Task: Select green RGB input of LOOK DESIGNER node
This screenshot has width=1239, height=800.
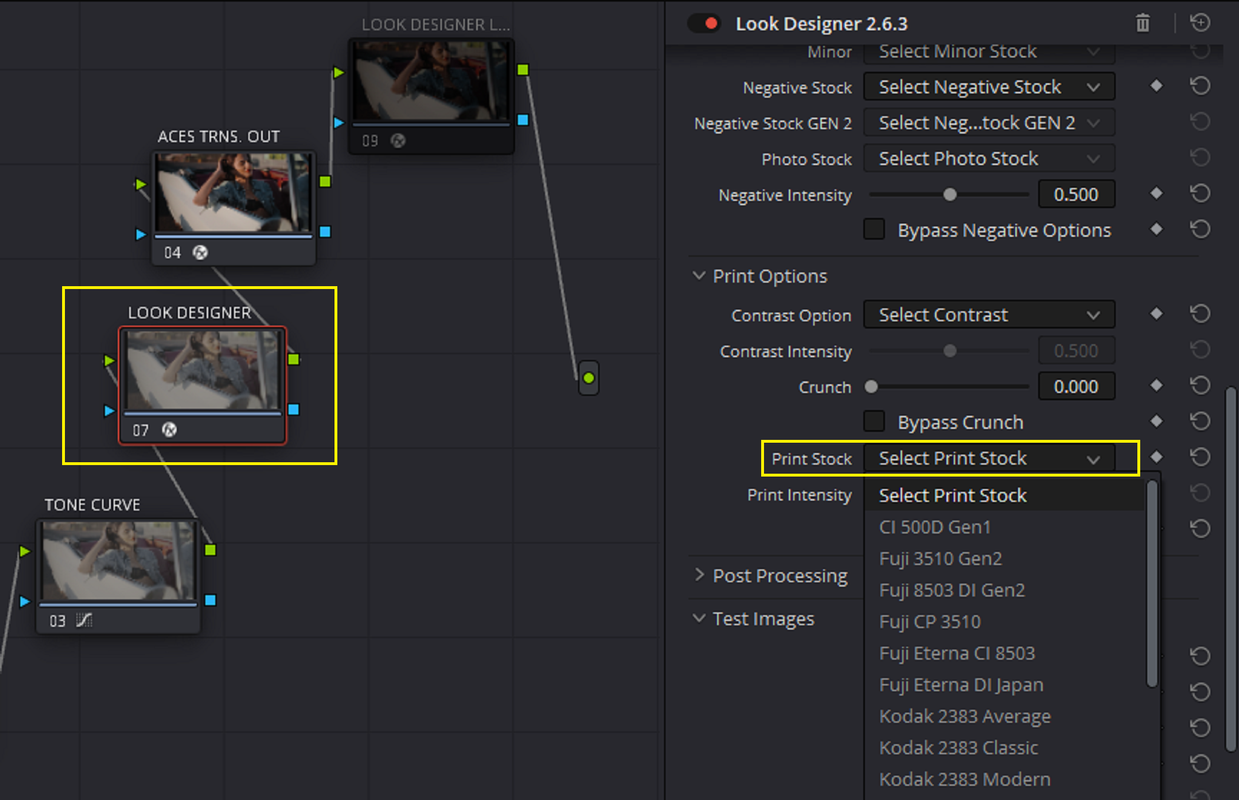Action: click(x=110, y=360)
